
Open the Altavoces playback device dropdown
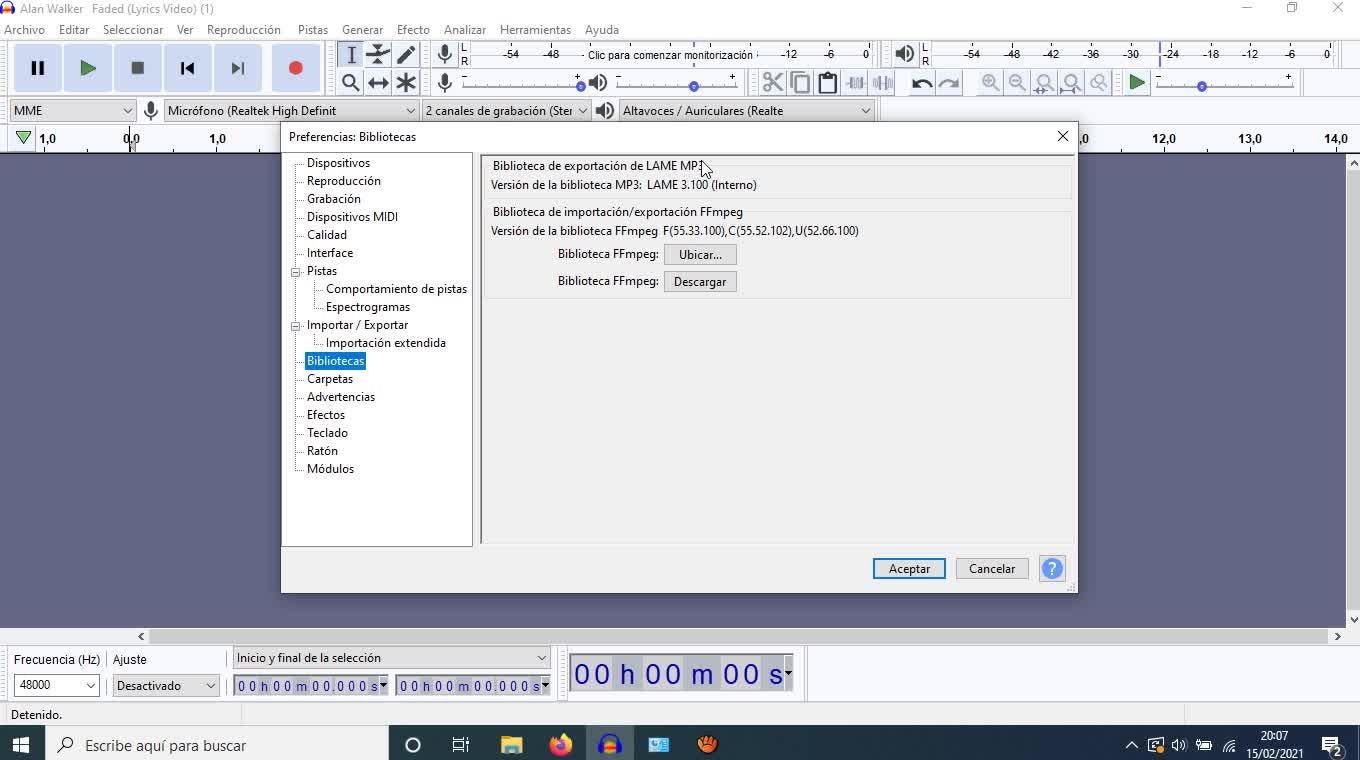click(x=746, y=110)
